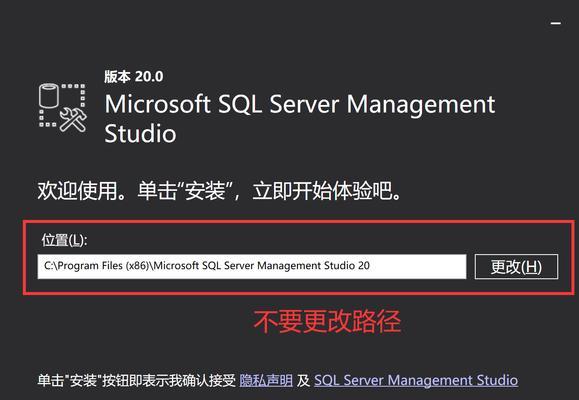The width and height of the screenshot is (579, 400).
Task: Click "Program Files (x86)" inside the path
Action: point(103,266)
